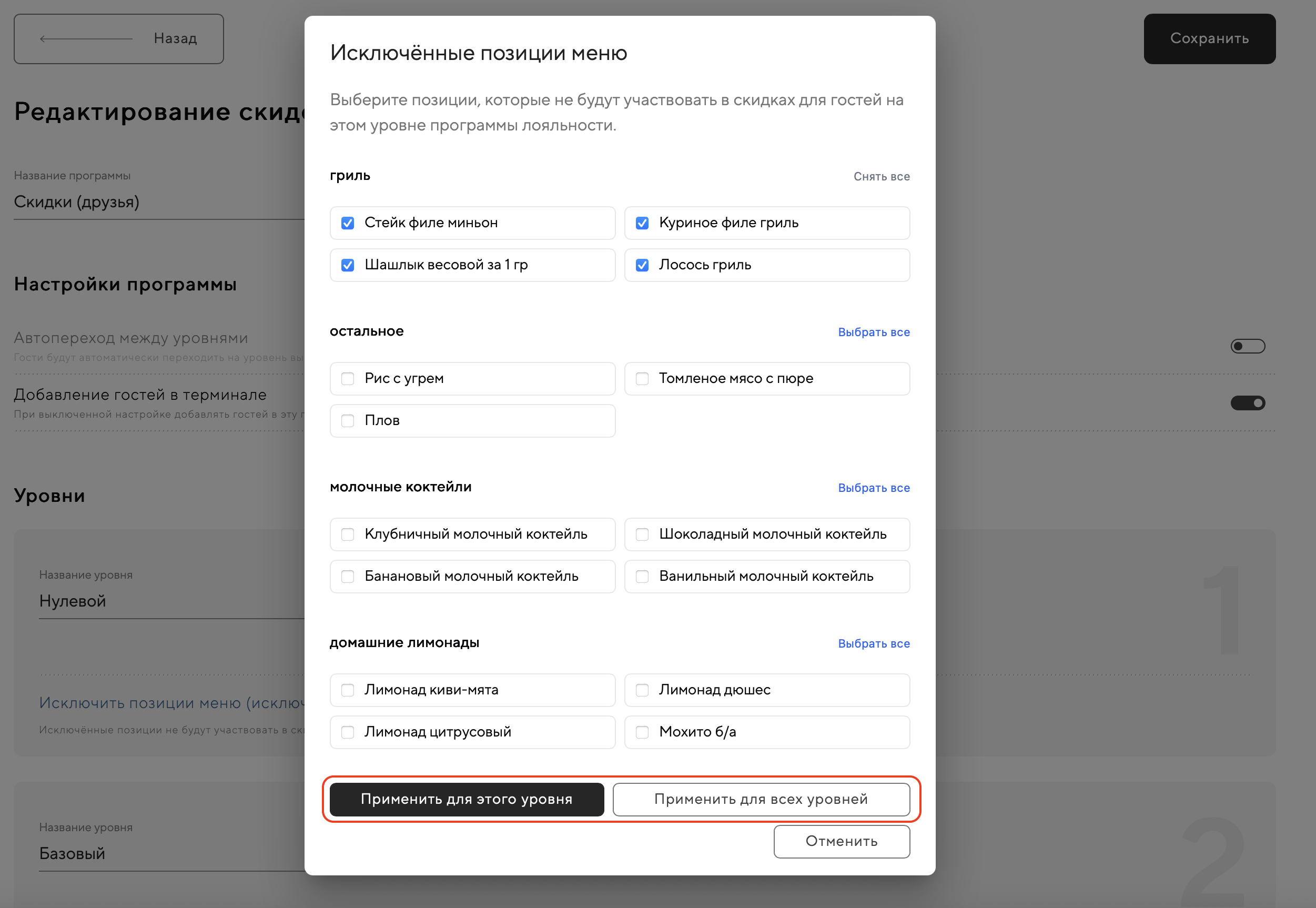
Task: Uncheck Лосось гриль checkbox
Action: click(642, 265)
